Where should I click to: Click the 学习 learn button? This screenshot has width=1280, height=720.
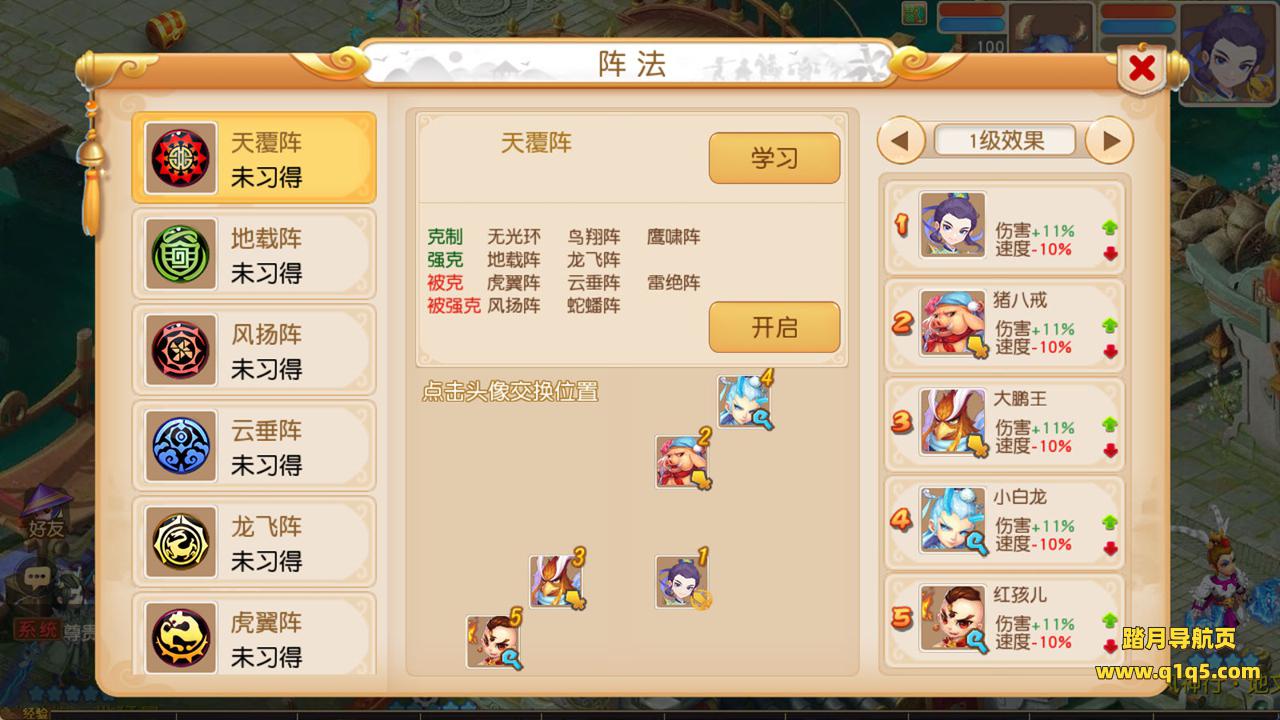click(x=774, y=158)
